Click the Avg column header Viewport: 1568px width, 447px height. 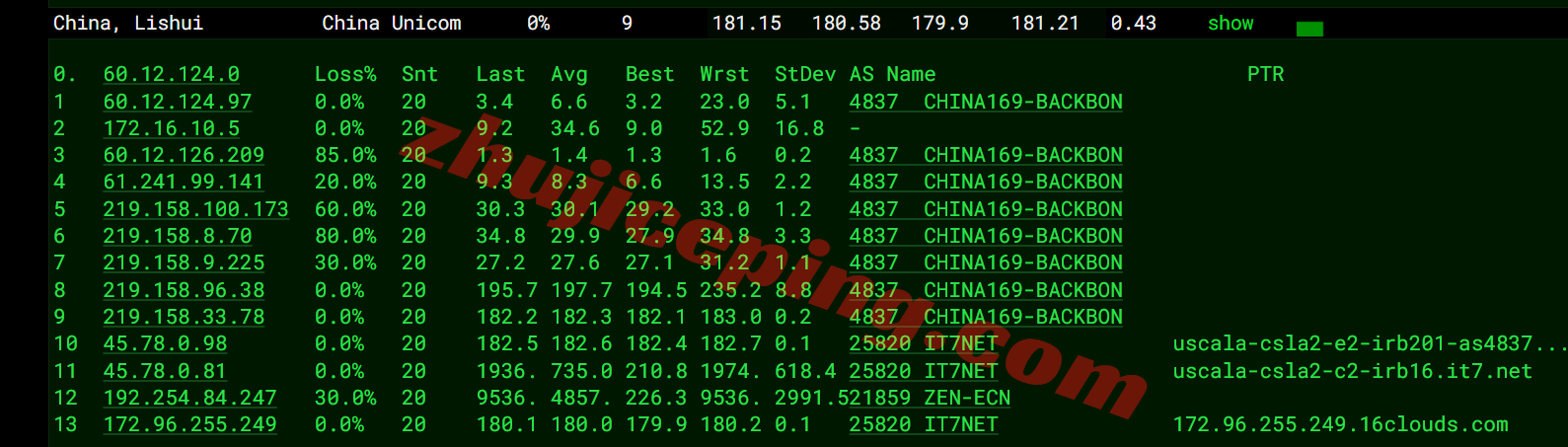[568, 74]
